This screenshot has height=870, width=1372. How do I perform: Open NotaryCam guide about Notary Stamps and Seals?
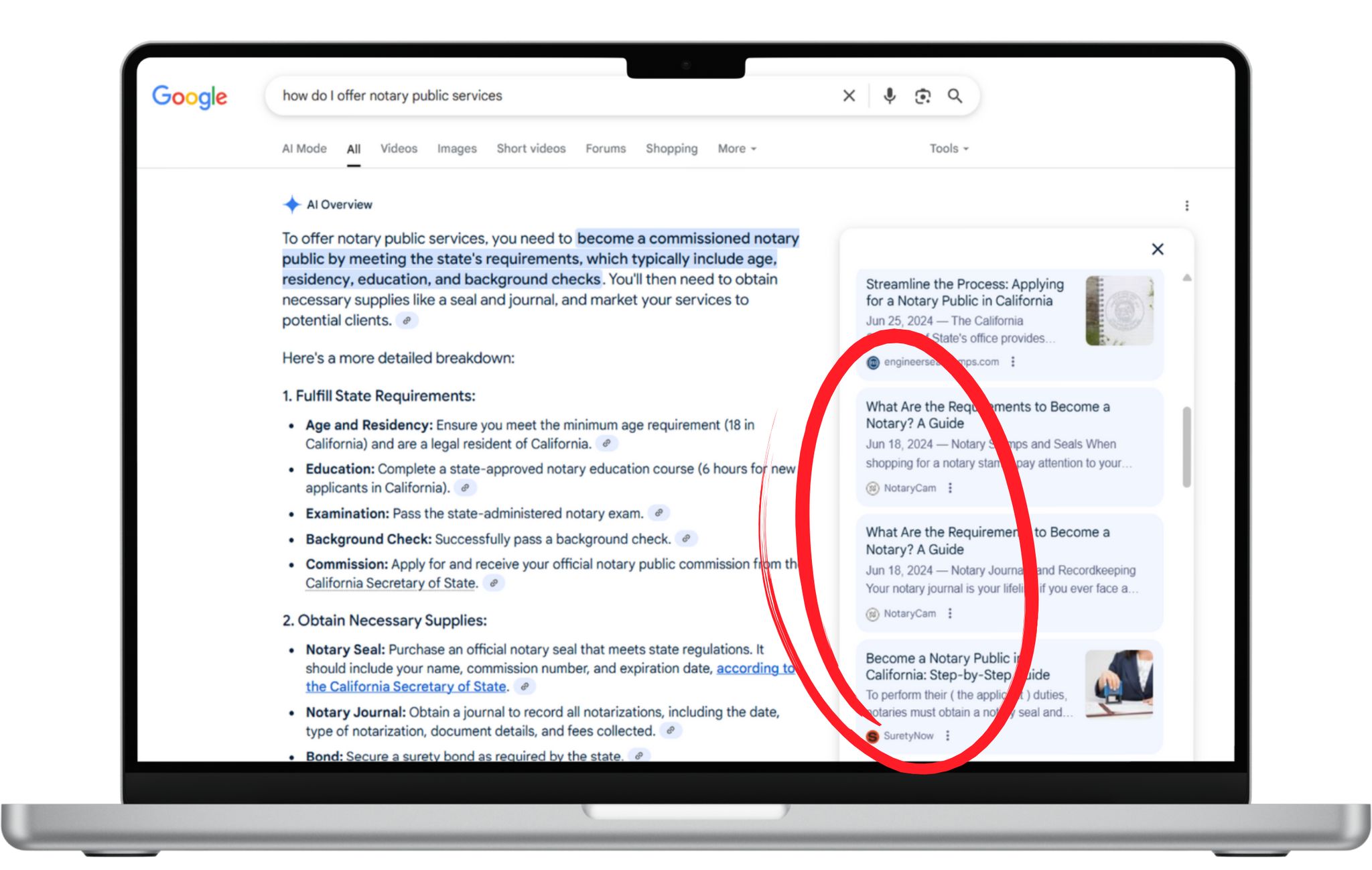(1009, 446)
